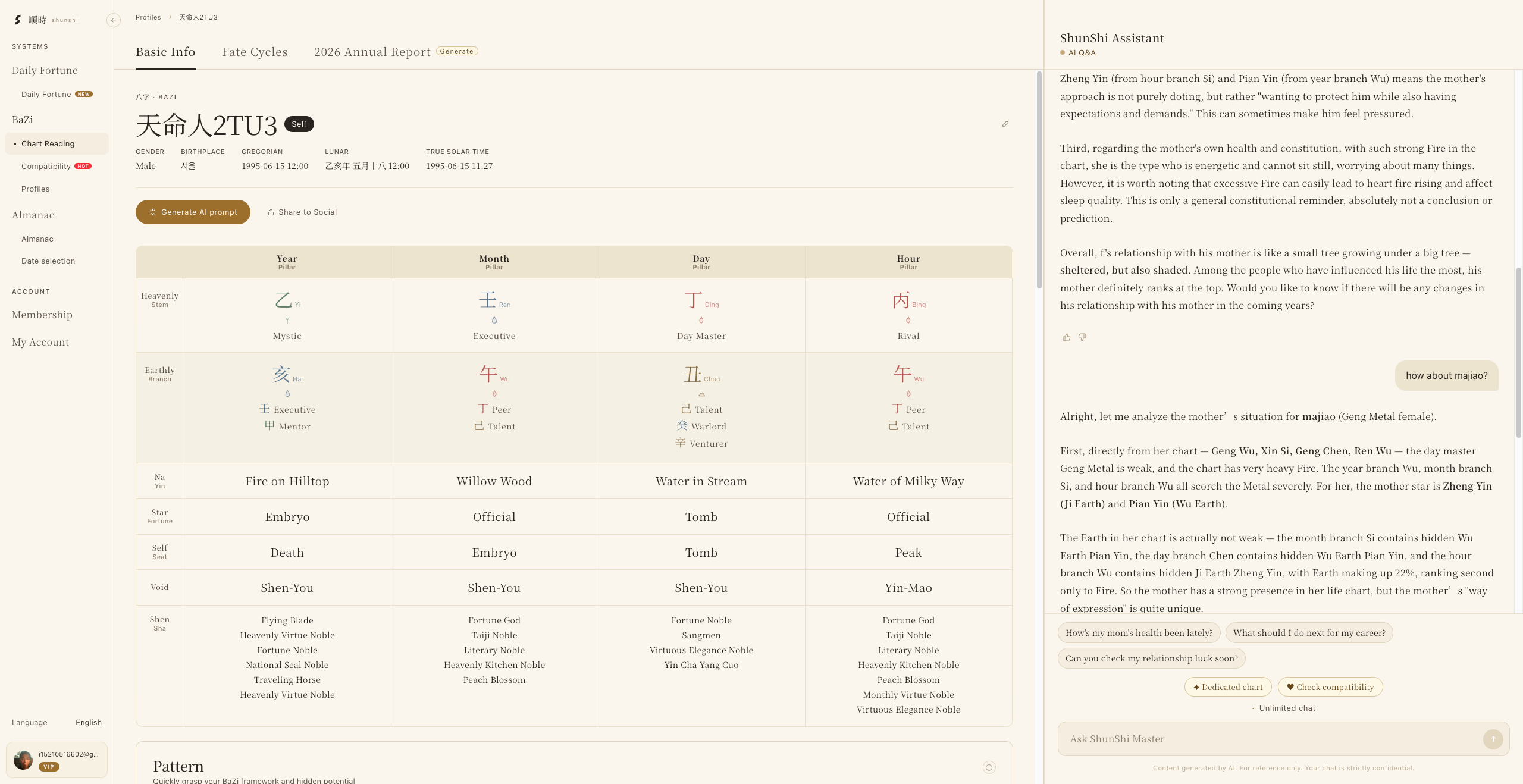Image resolution: width=1523 pixels, height=784 pixels.
Task: Click the thumbs up icon under the reply
Action: point(1066,337)
